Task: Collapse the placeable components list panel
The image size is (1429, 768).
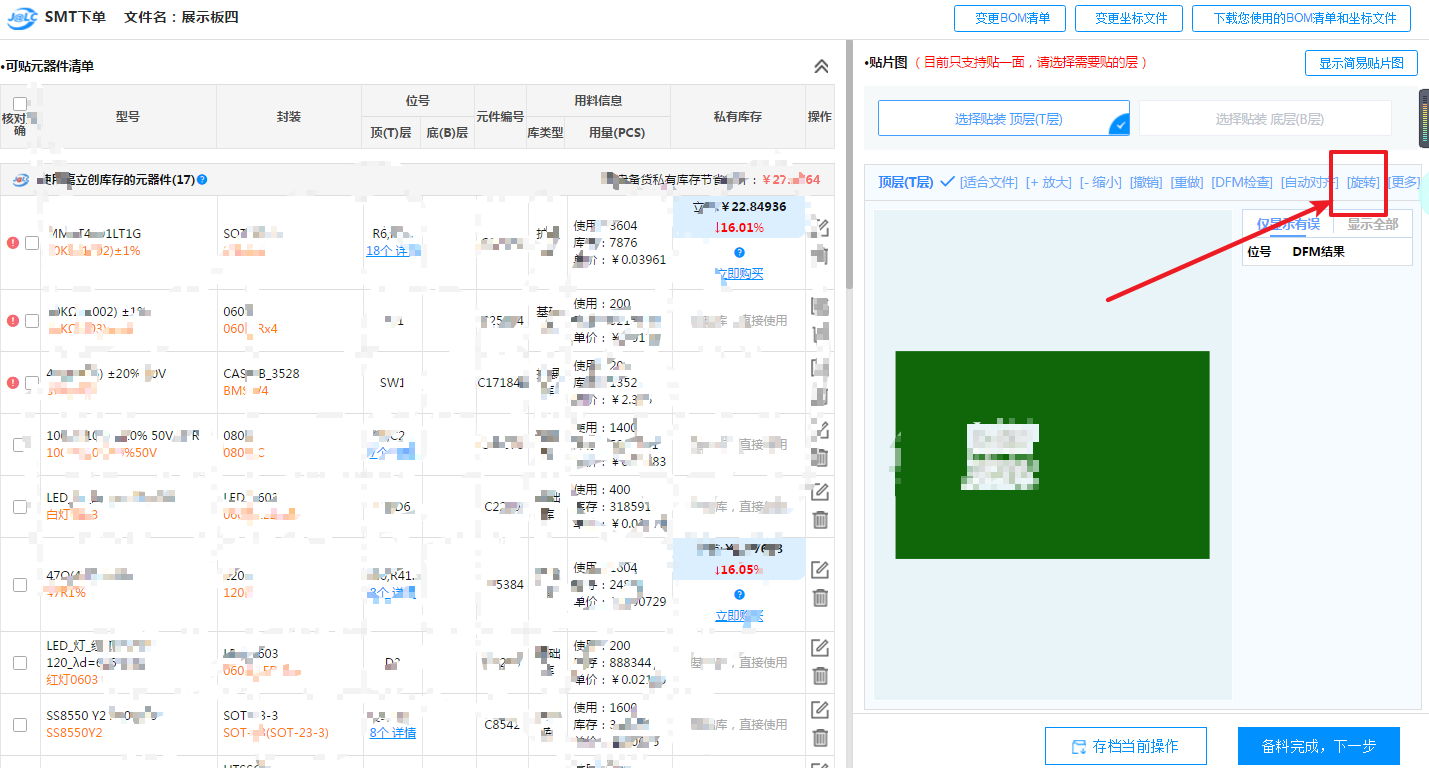Action: [x=821, y=67]
